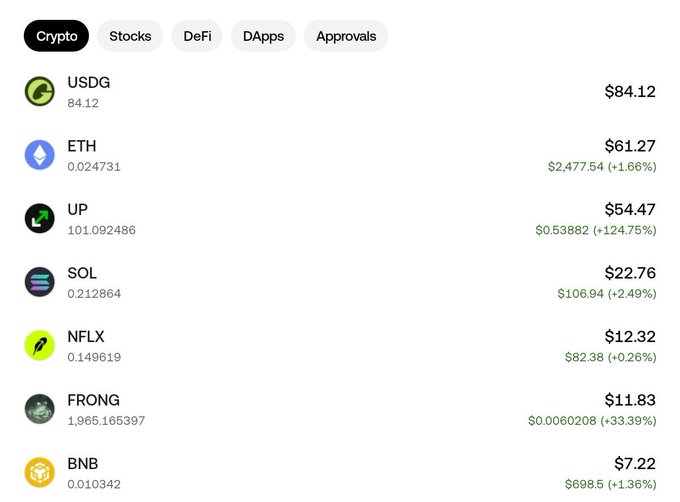Click the SOL amount 0.212864
680x502 pixels.
94,294
